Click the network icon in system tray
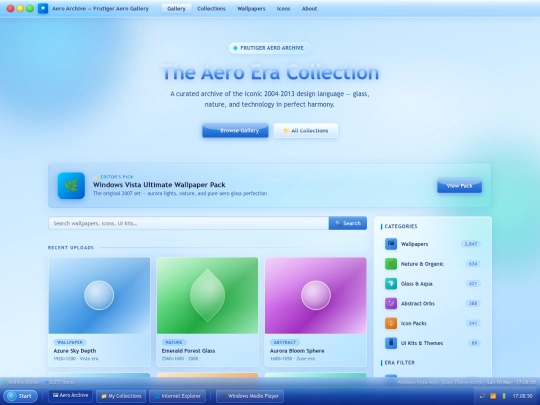The image size is (540, 405). click(x=493, y=396)
